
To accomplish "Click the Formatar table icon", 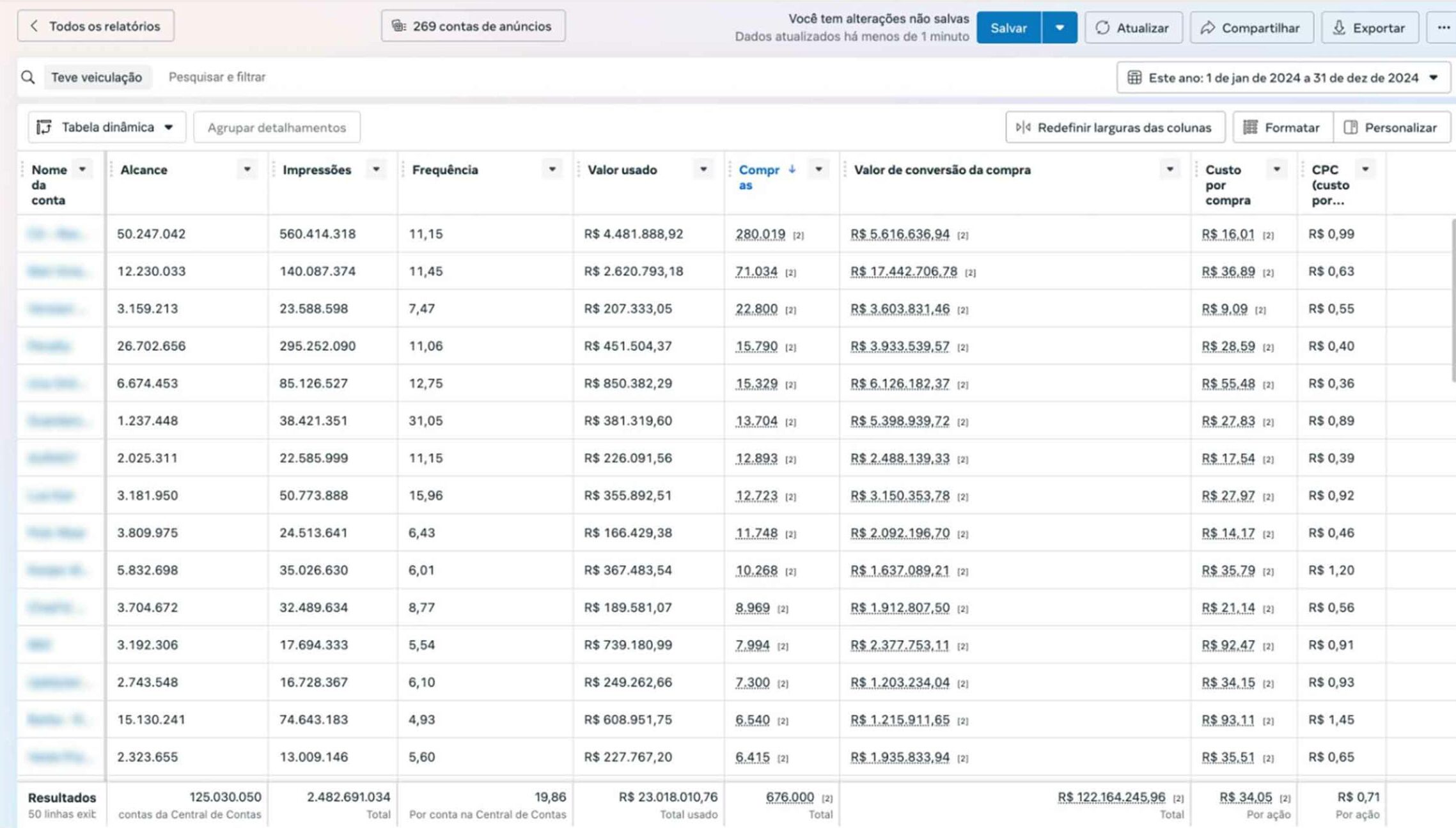I will point(1250,127).
